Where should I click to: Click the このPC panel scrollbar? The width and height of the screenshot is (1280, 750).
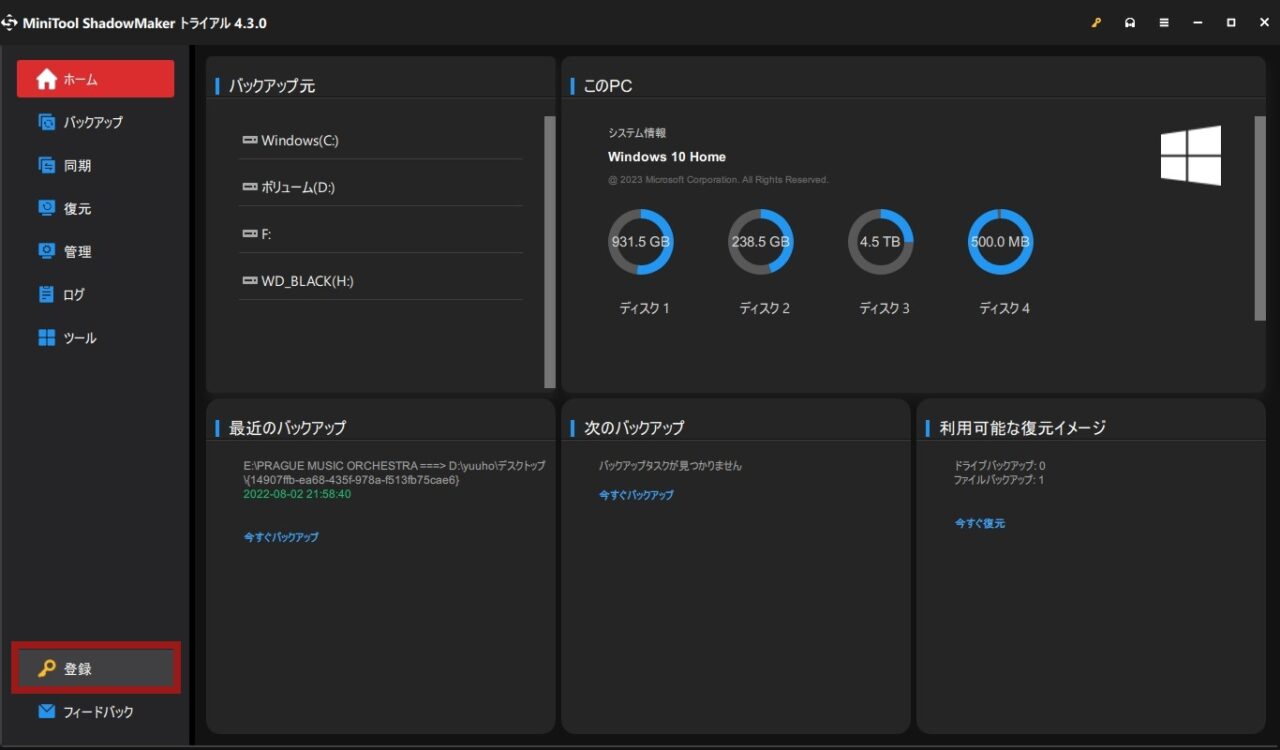pos(1260,218)
